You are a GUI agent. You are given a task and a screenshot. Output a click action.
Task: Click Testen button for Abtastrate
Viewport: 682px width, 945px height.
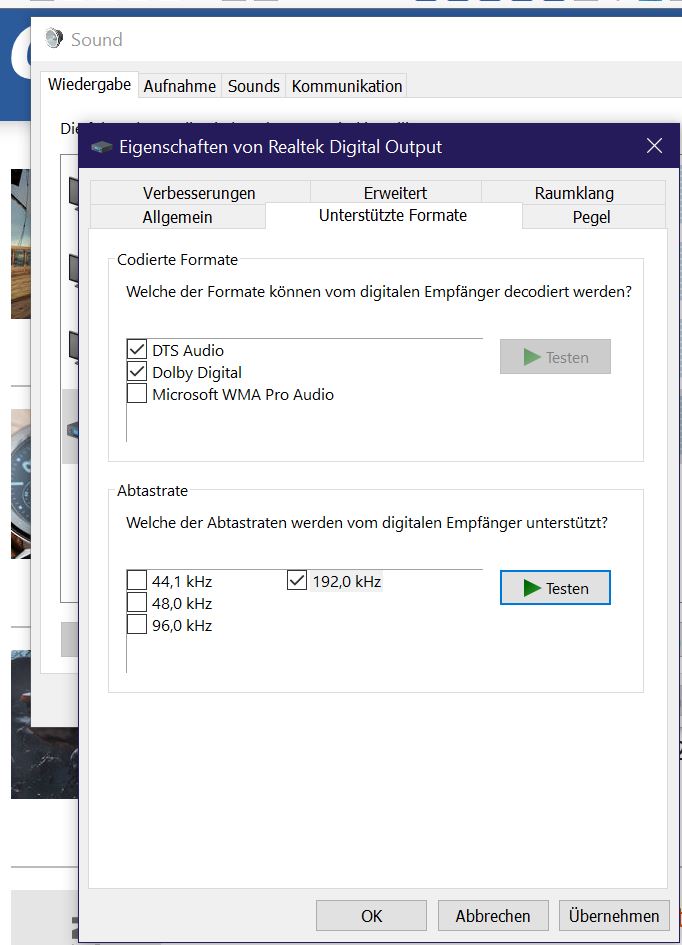point(555,588)
